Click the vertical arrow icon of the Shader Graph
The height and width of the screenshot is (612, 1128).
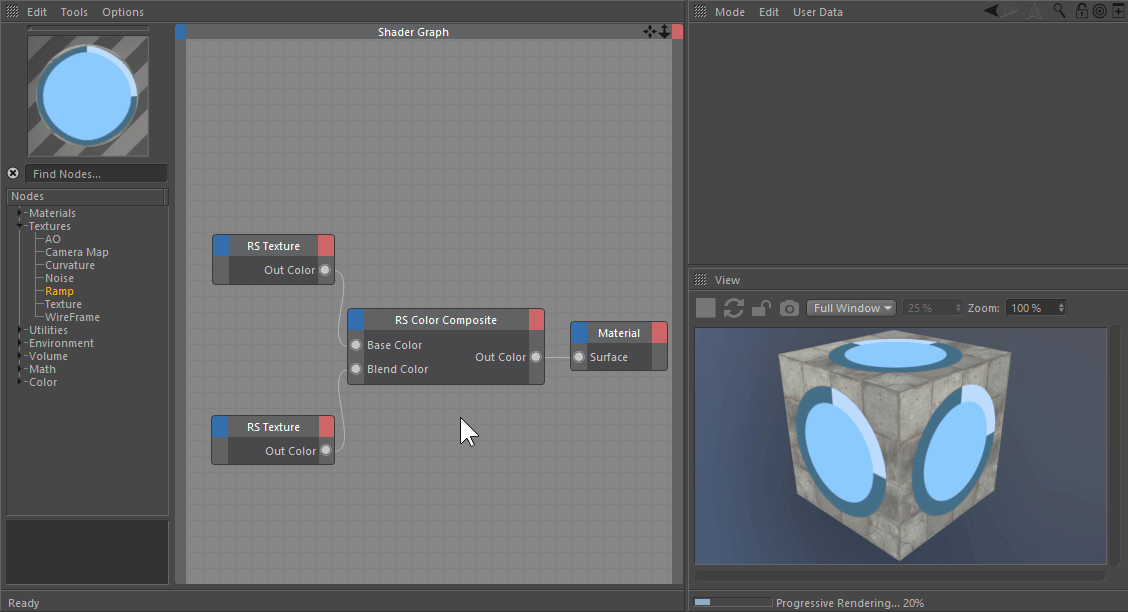click(664, 32)
